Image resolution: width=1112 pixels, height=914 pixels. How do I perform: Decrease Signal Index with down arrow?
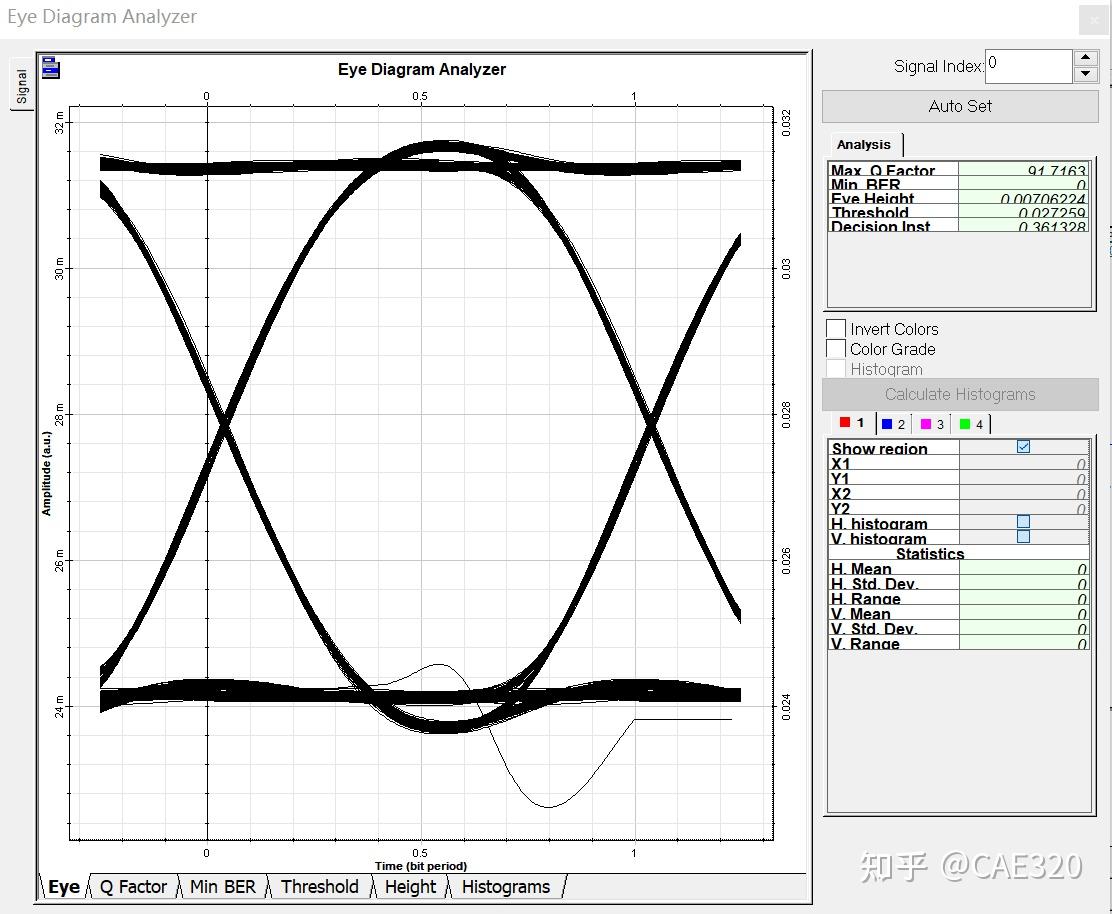tap(1086, 74)
